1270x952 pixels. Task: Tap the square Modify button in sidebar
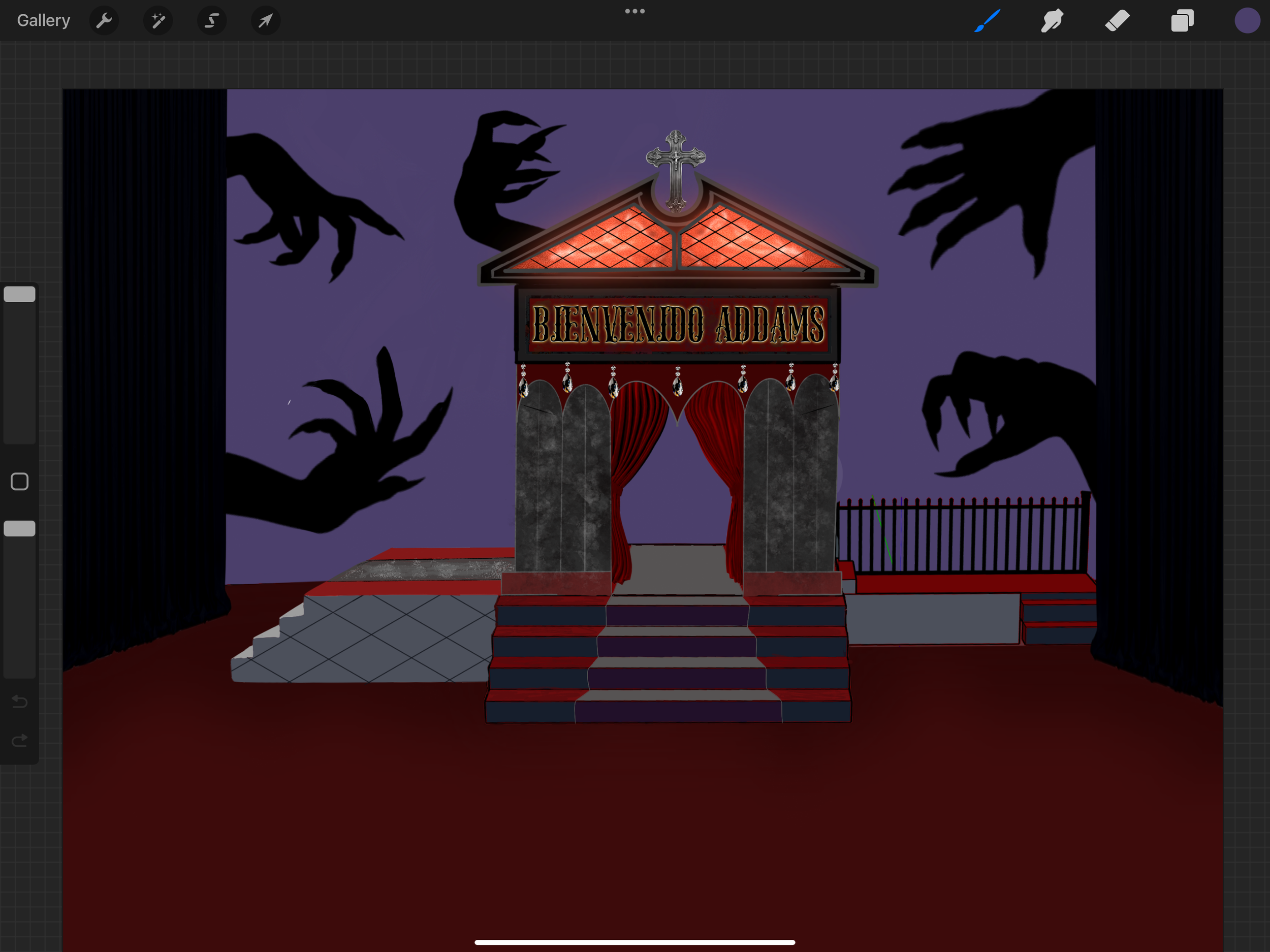coord(19,482)
